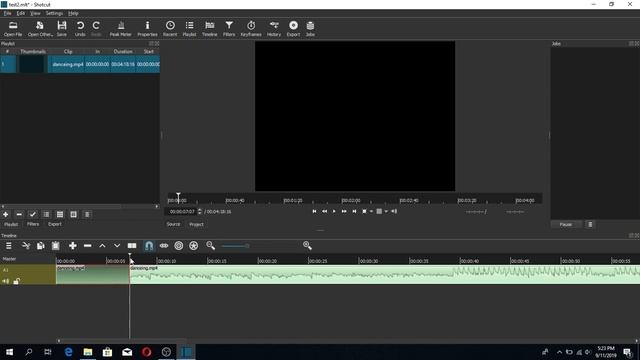Click the player volume speaker icon

pos(394,211)
